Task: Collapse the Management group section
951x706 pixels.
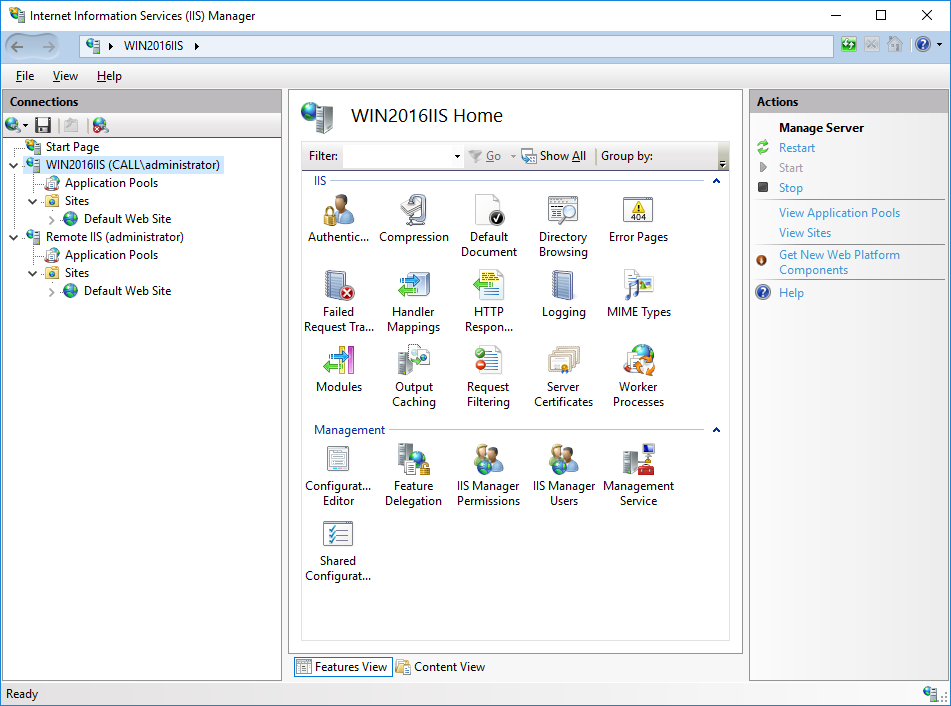Action: 716,430
